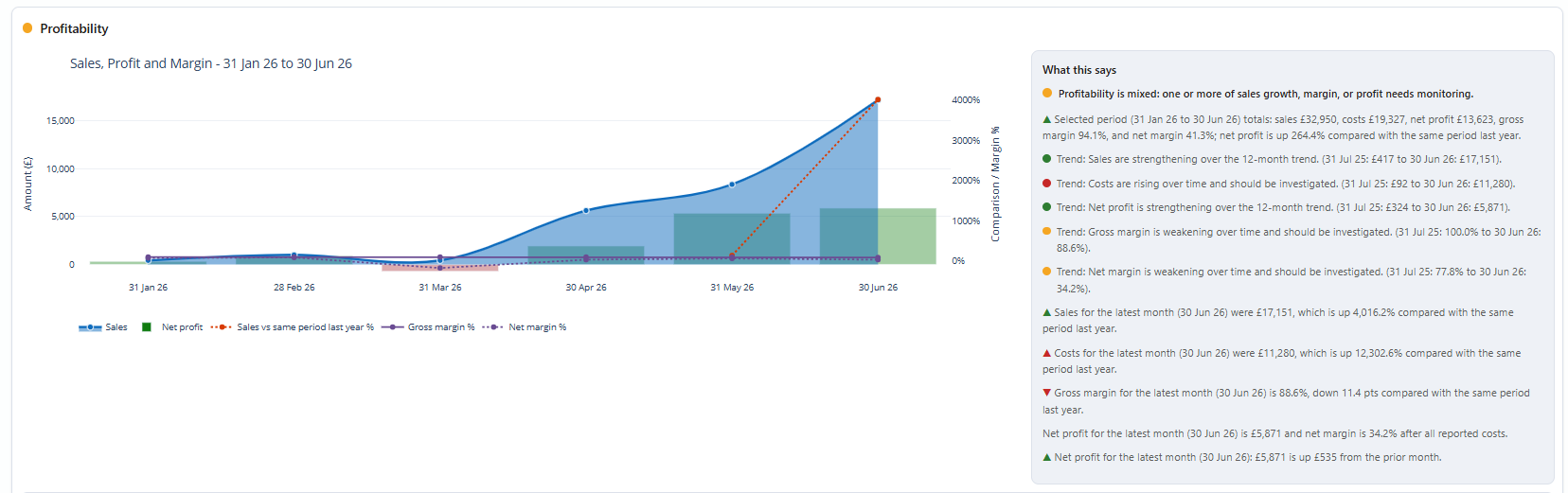Click the '3000%' right axis value
This screenshot has width=1568, height=493.
coord(966,140)
